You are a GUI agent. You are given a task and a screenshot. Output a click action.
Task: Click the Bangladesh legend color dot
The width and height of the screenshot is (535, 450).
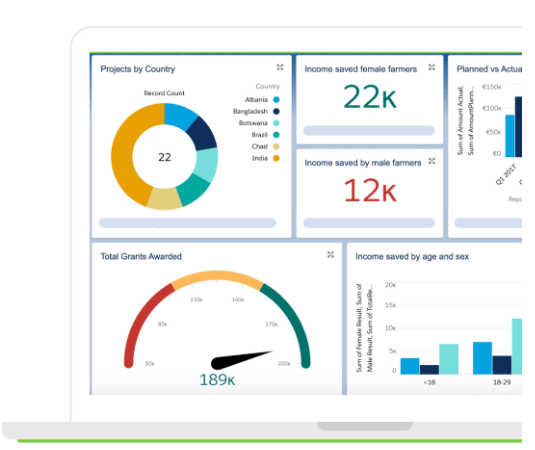coord(276,111)
